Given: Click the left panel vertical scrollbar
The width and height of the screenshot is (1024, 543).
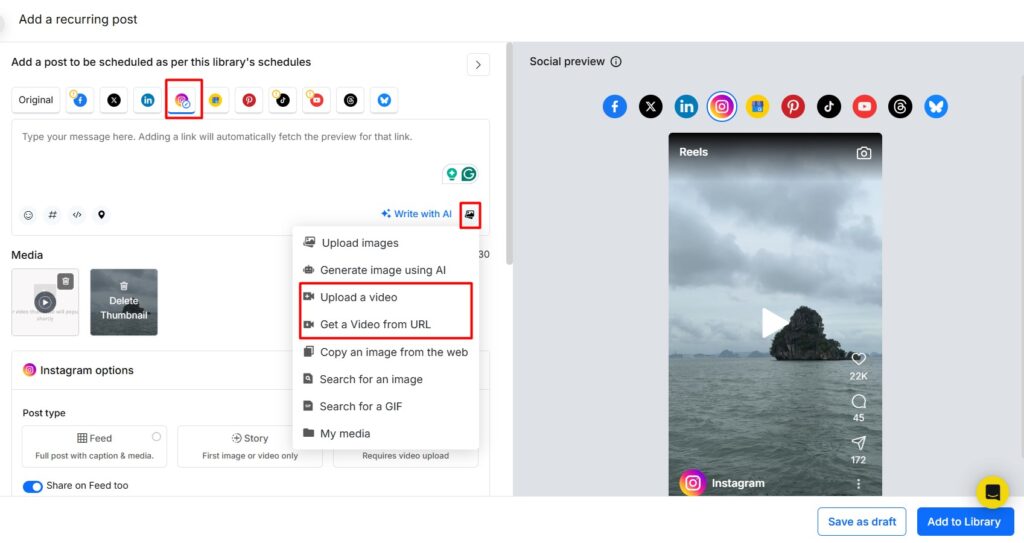Looking at the screenshot, I should 509,154.
